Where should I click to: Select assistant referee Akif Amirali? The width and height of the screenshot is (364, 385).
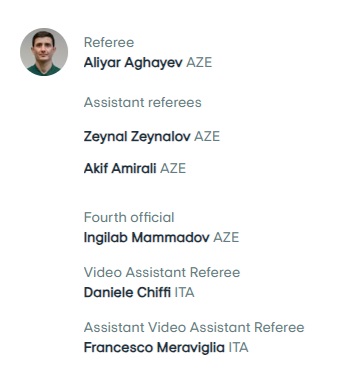pos(120,168)
